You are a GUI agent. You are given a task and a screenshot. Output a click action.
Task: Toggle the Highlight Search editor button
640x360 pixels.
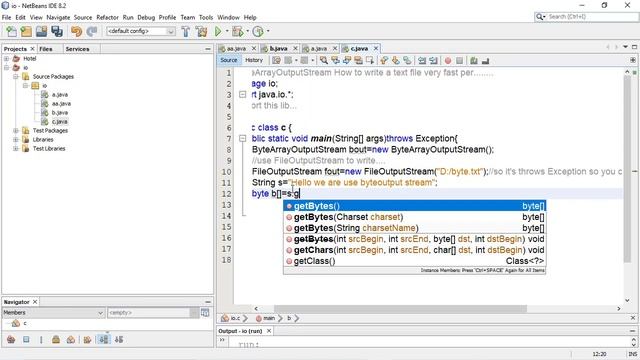pos(358,60)
